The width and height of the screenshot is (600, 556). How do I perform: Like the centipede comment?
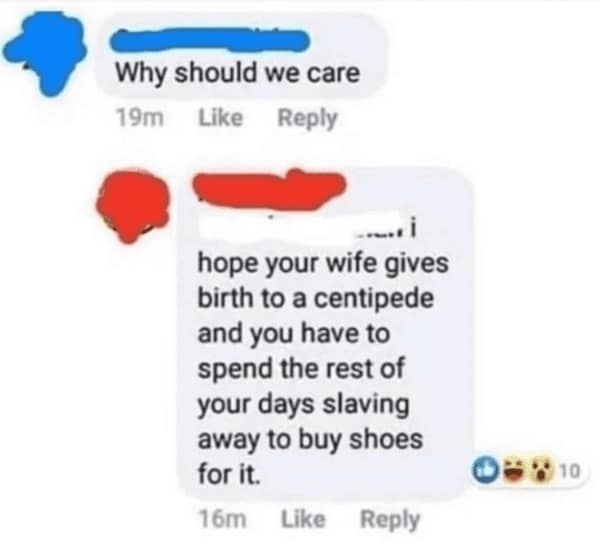pos(303,519)
